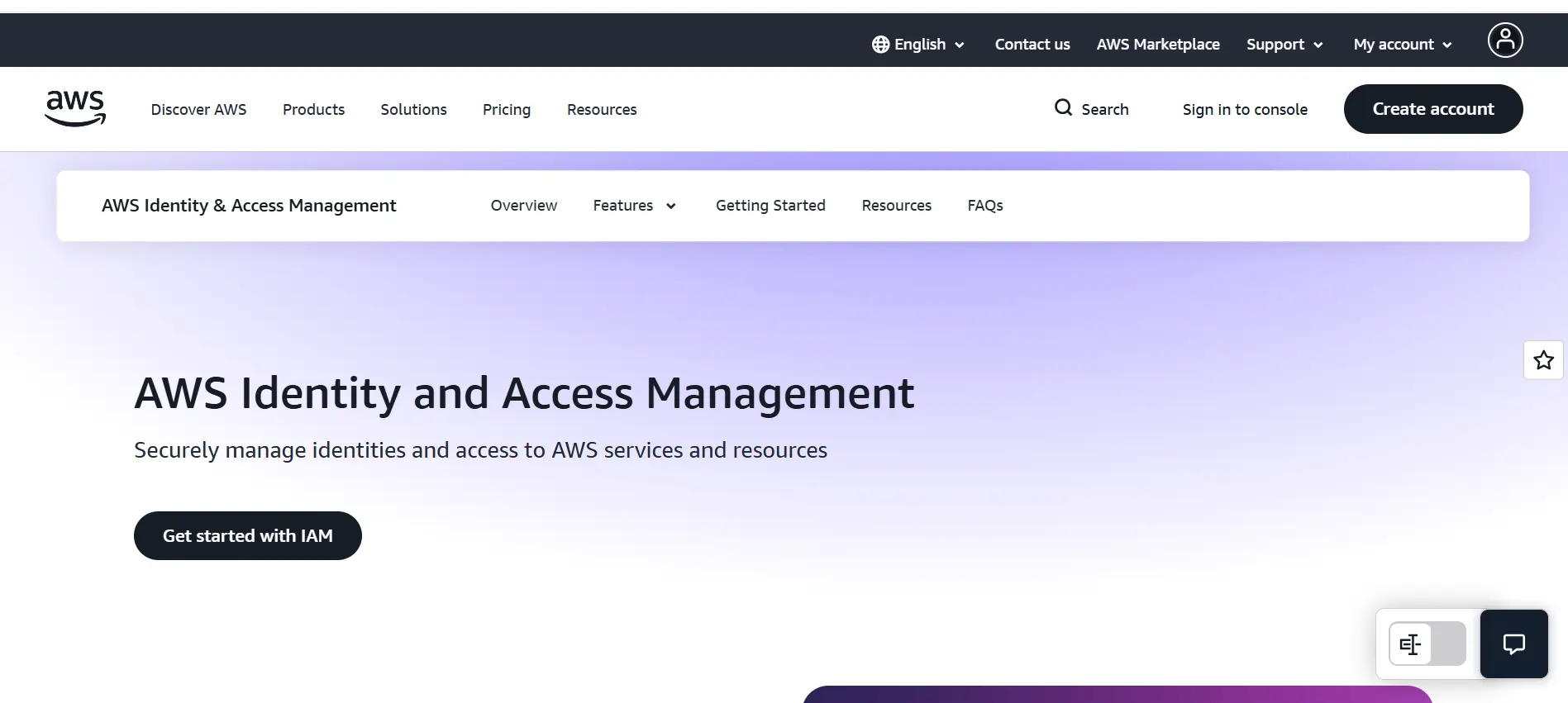Image resolution: width=1568 pixels, height=703 pixels.
Task: Go to the FAQs tab
Action: 985,206
